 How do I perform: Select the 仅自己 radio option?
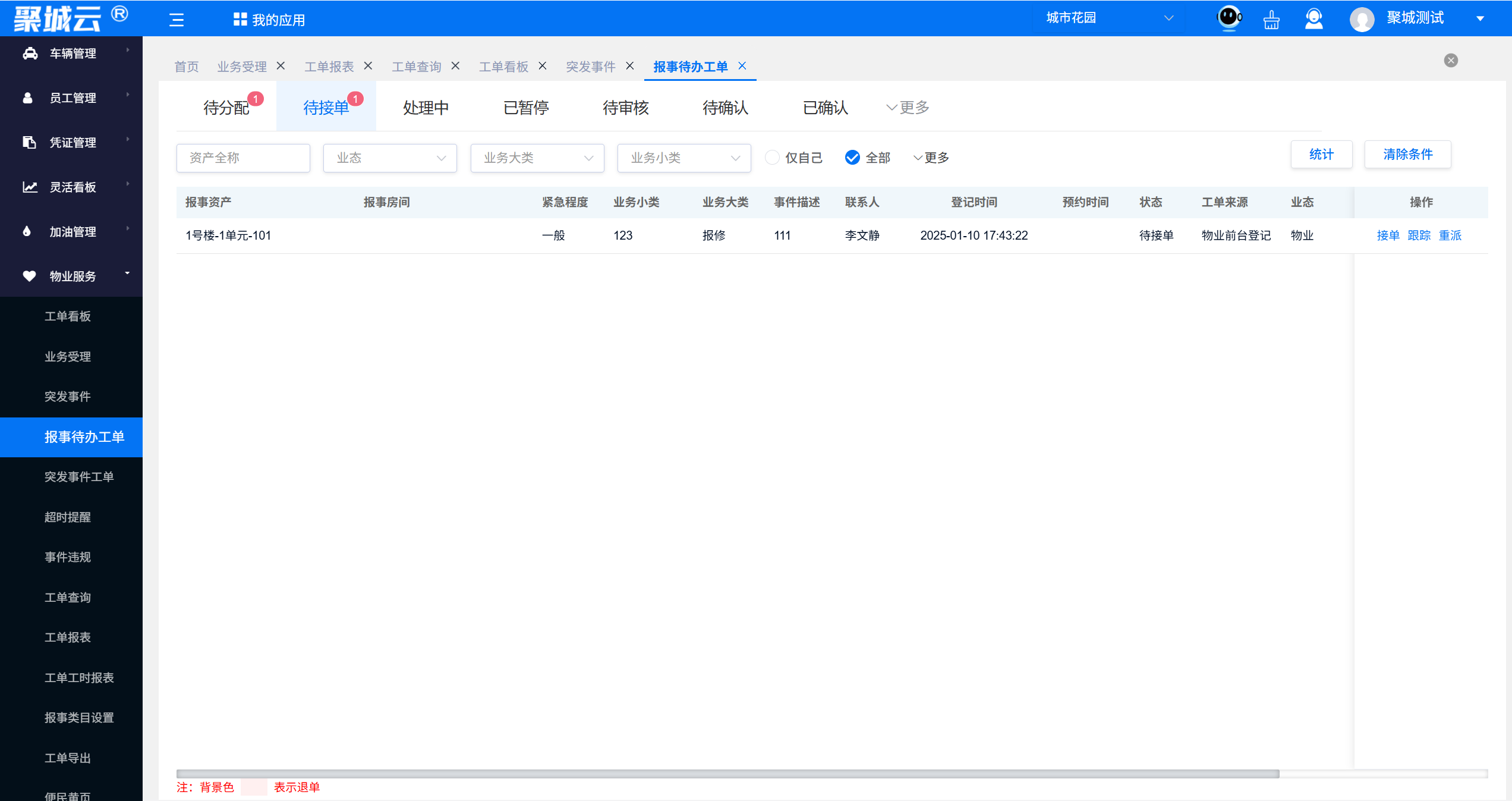coord(772,158)
